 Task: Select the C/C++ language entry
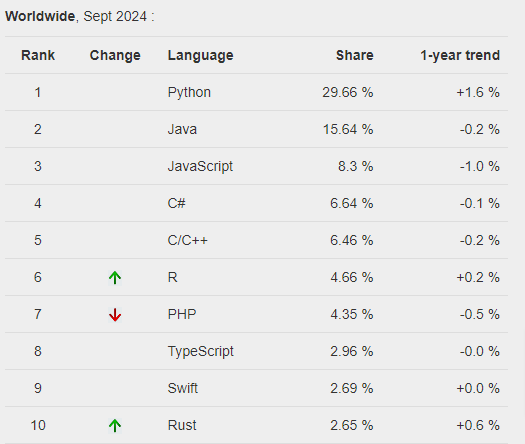(x=188, y=240)
